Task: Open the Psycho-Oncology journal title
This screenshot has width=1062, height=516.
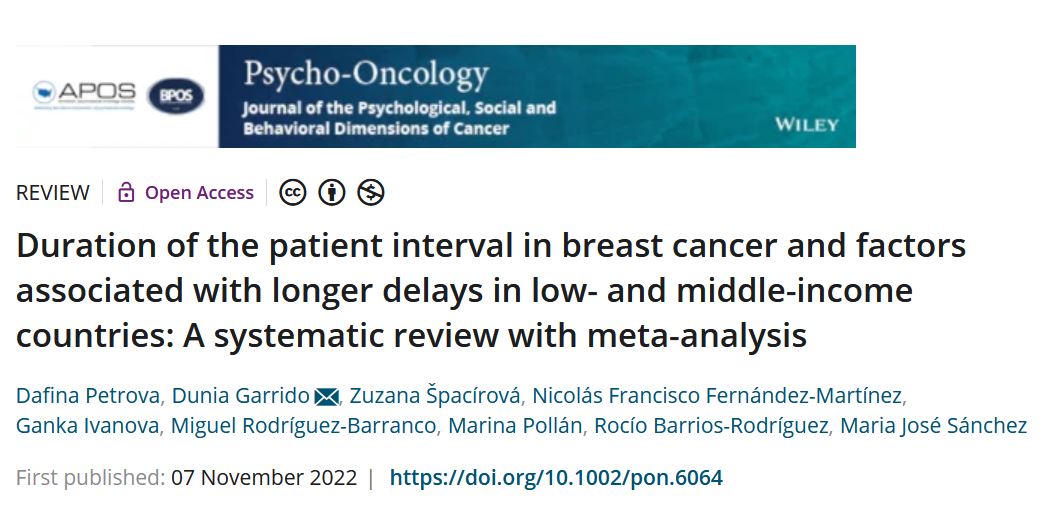Action: pyautogui.click(x=366, y=74)
